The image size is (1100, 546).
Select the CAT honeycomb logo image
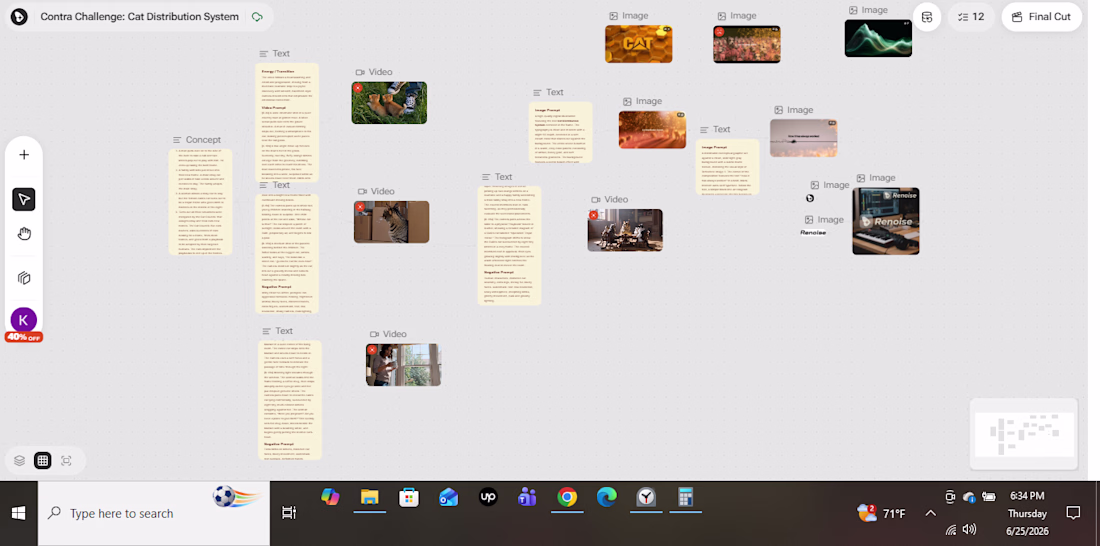(638, 44)
